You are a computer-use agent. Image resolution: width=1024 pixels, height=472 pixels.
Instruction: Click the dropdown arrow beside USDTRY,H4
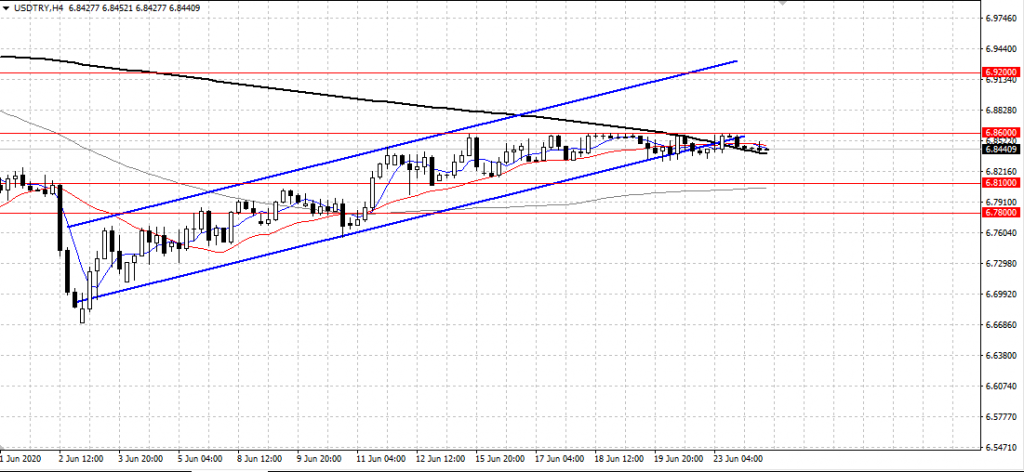pos(7,9)
